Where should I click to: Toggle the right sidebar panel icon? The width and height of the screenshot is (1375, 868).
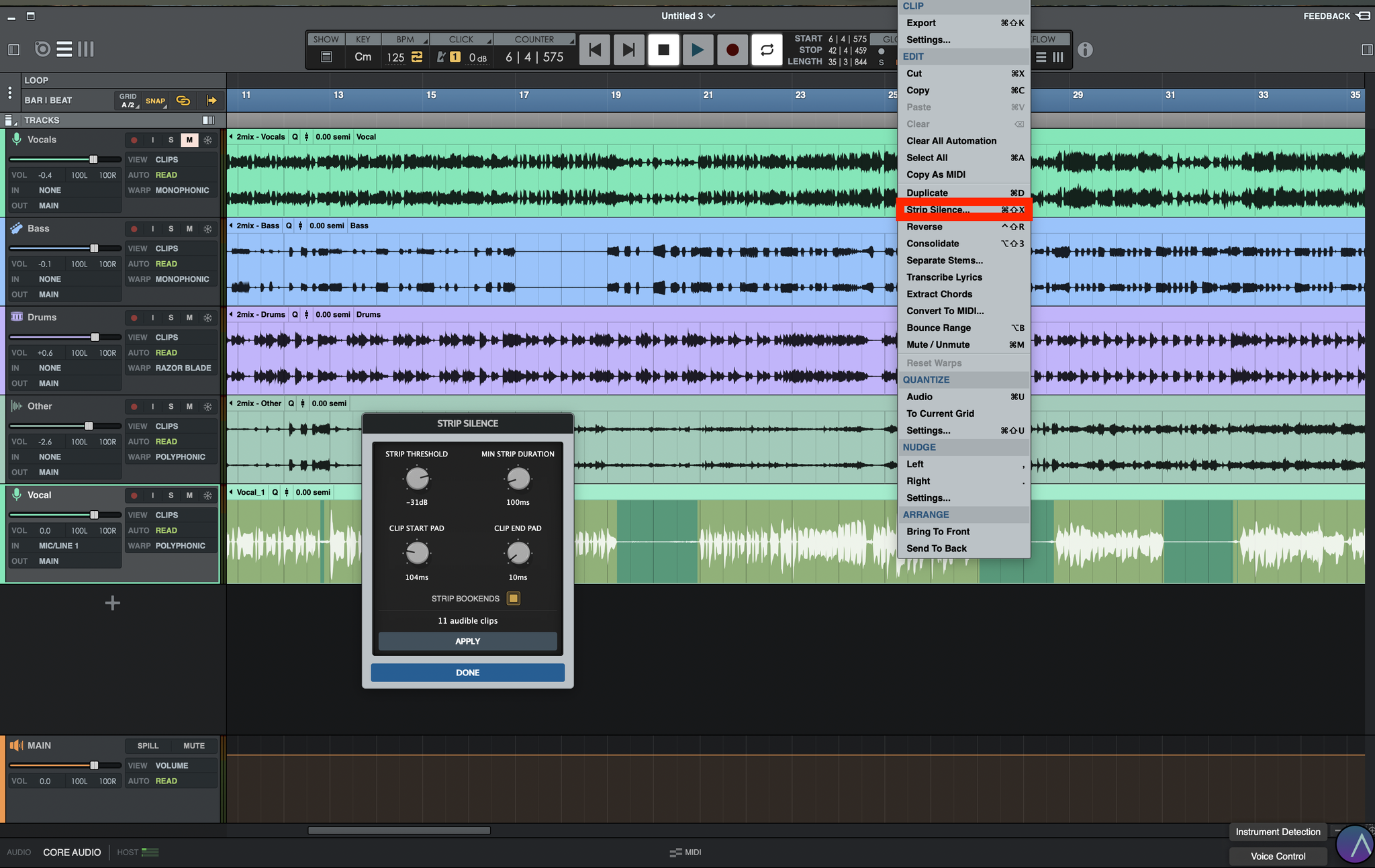1366,50
